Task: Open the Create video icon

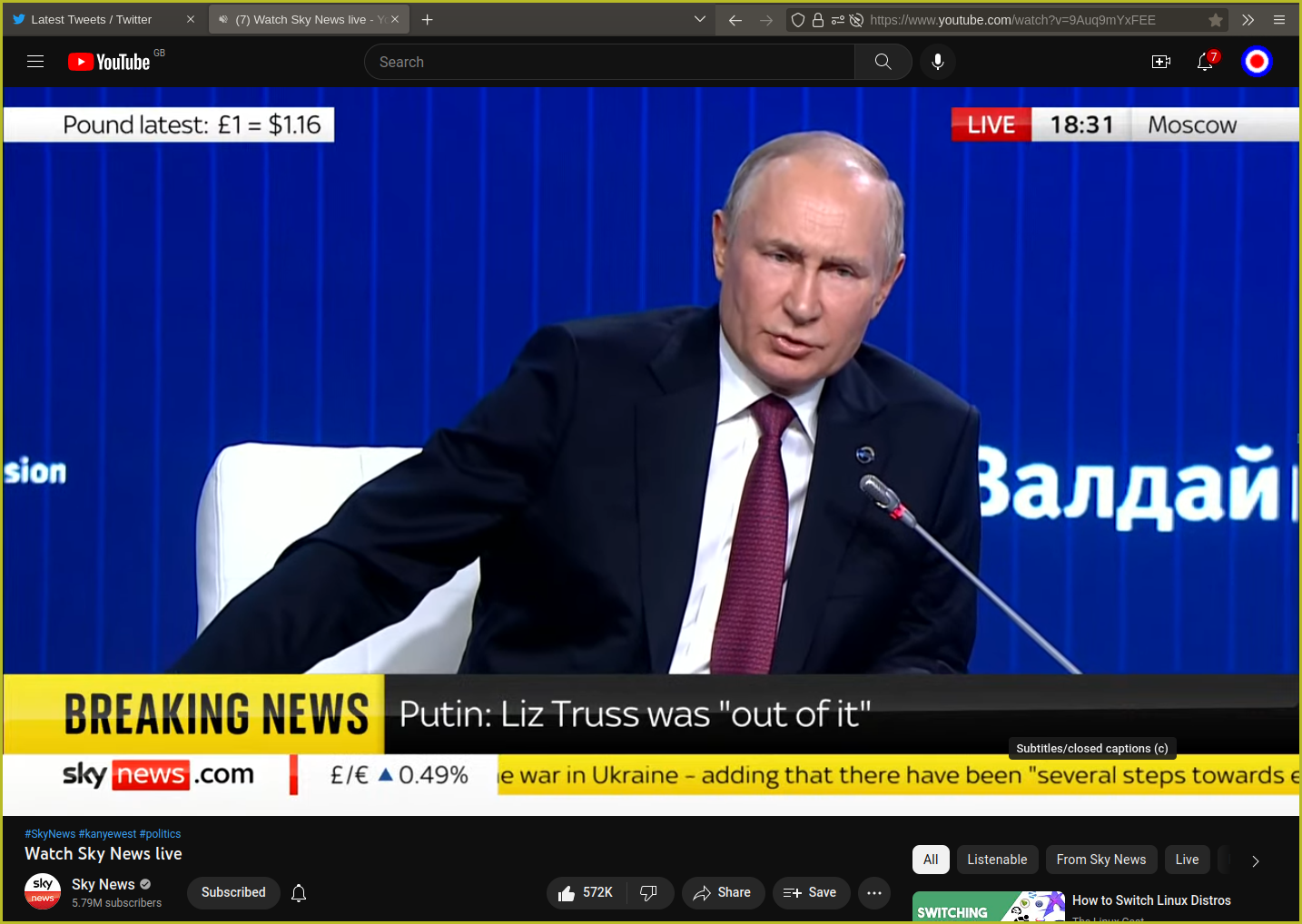Action: (1160, 62)
